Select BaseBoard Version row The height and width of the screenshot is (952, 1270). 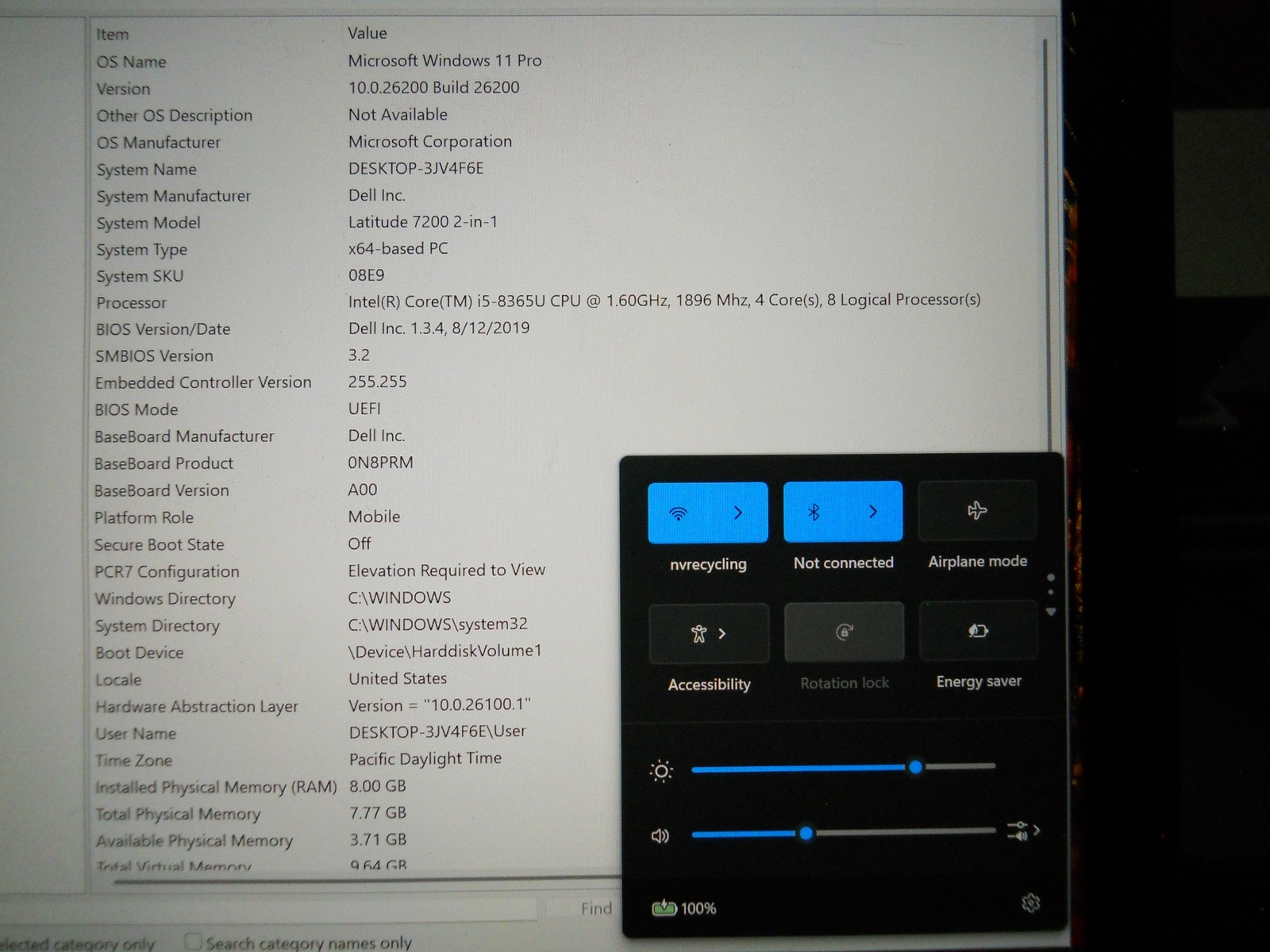click(162, 491)
